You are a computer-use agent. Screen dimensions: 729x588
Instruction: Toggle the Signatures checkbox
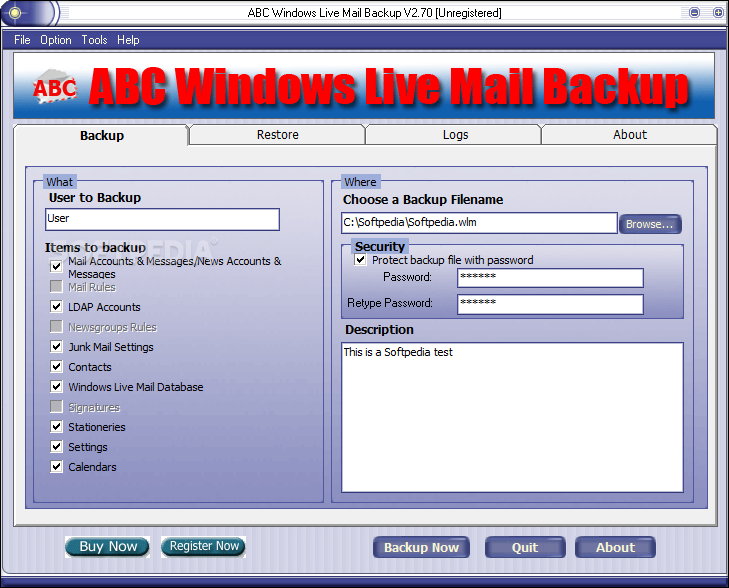[x=56, y=406]
